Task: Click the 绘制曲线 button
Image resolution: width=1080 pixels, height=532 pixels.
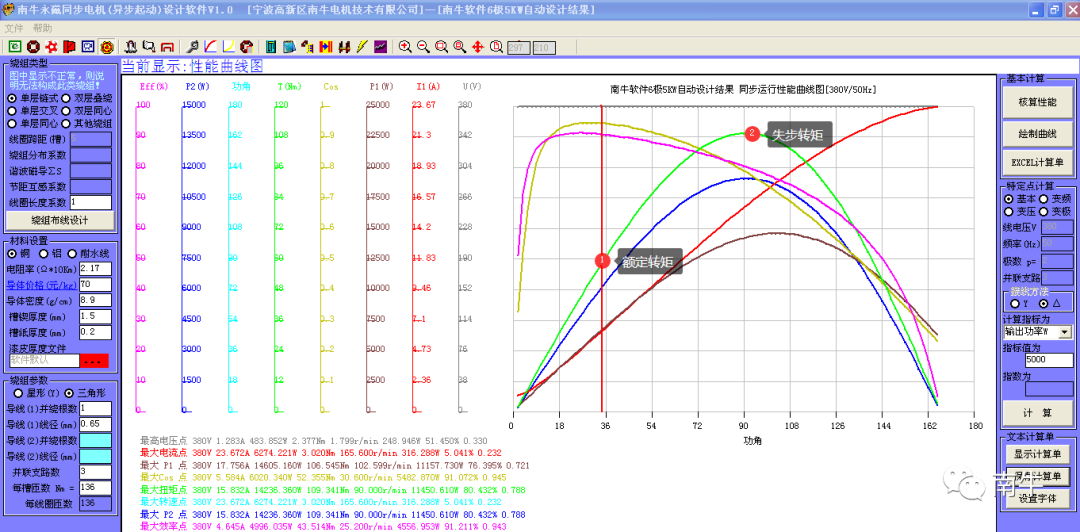Action: click(1037, 133)
